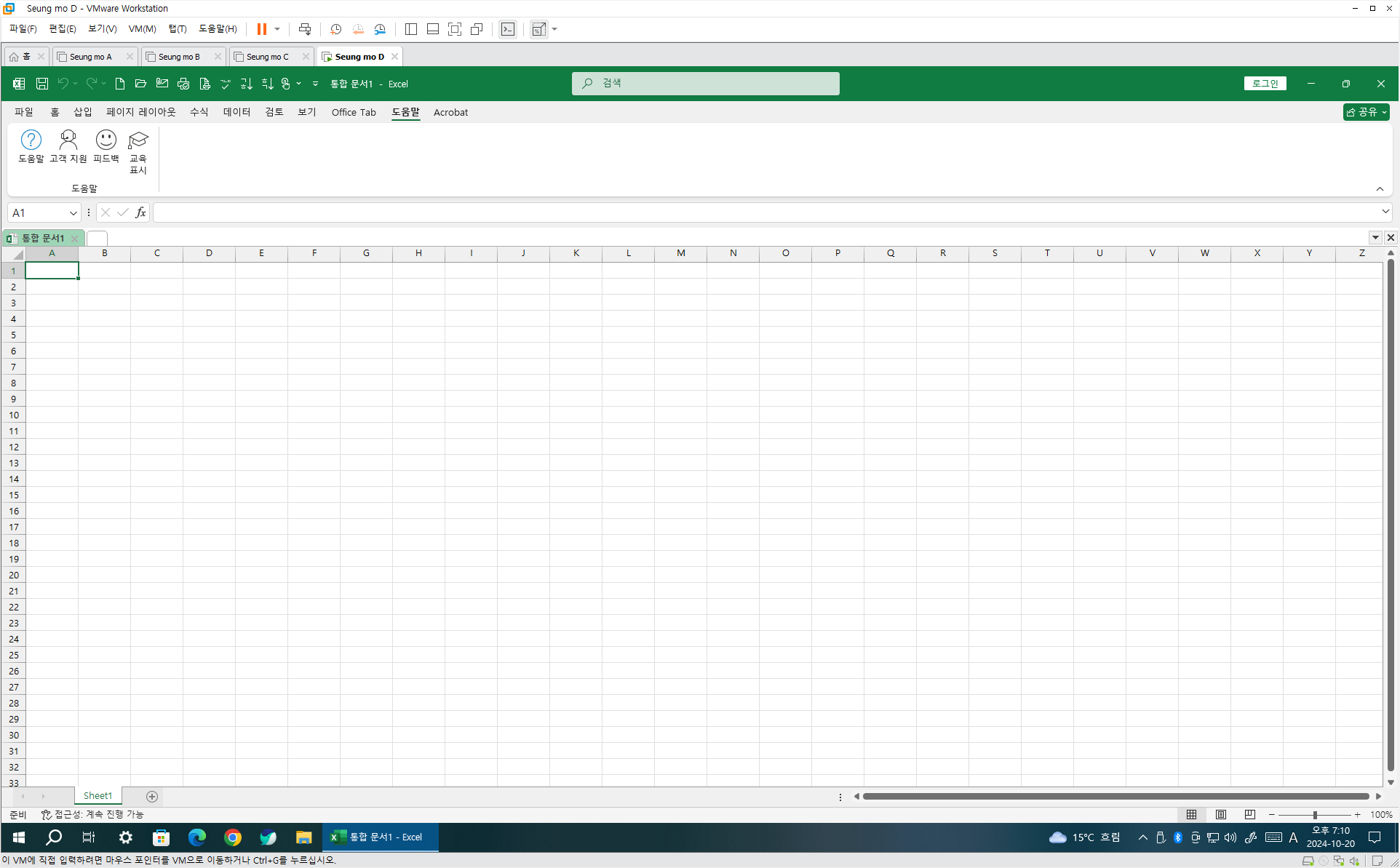
Task: Switch to Page Break Preview view
Action: 1250,815
